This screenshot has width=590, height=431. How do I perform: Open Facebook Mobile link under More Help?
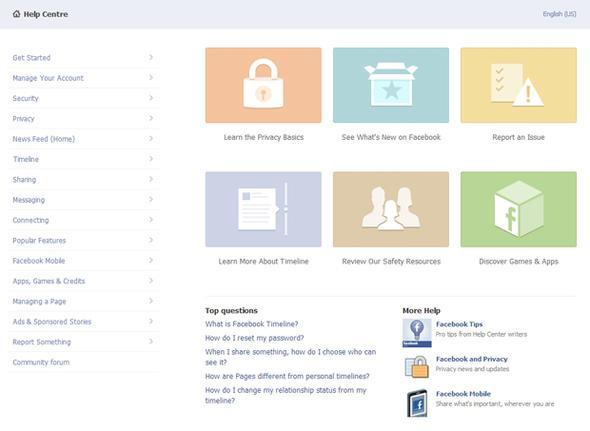click(x=463, y=394)
